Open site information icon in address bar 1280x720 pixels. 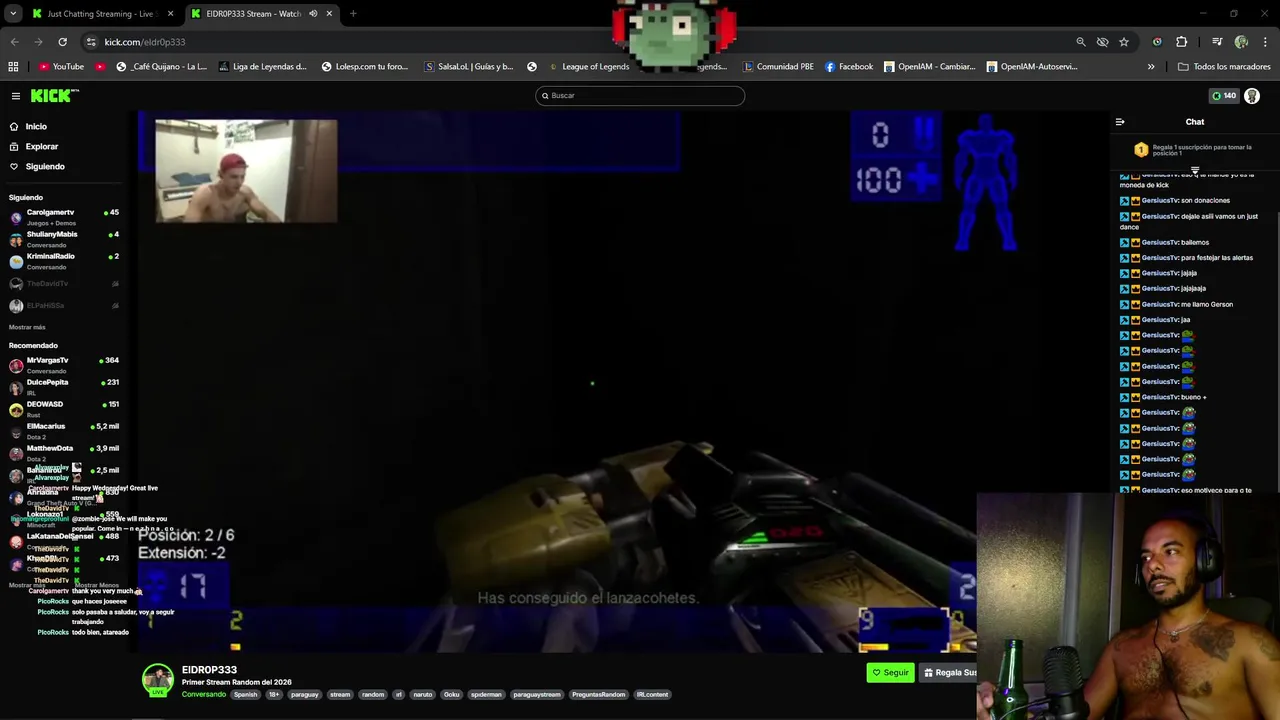91,42
